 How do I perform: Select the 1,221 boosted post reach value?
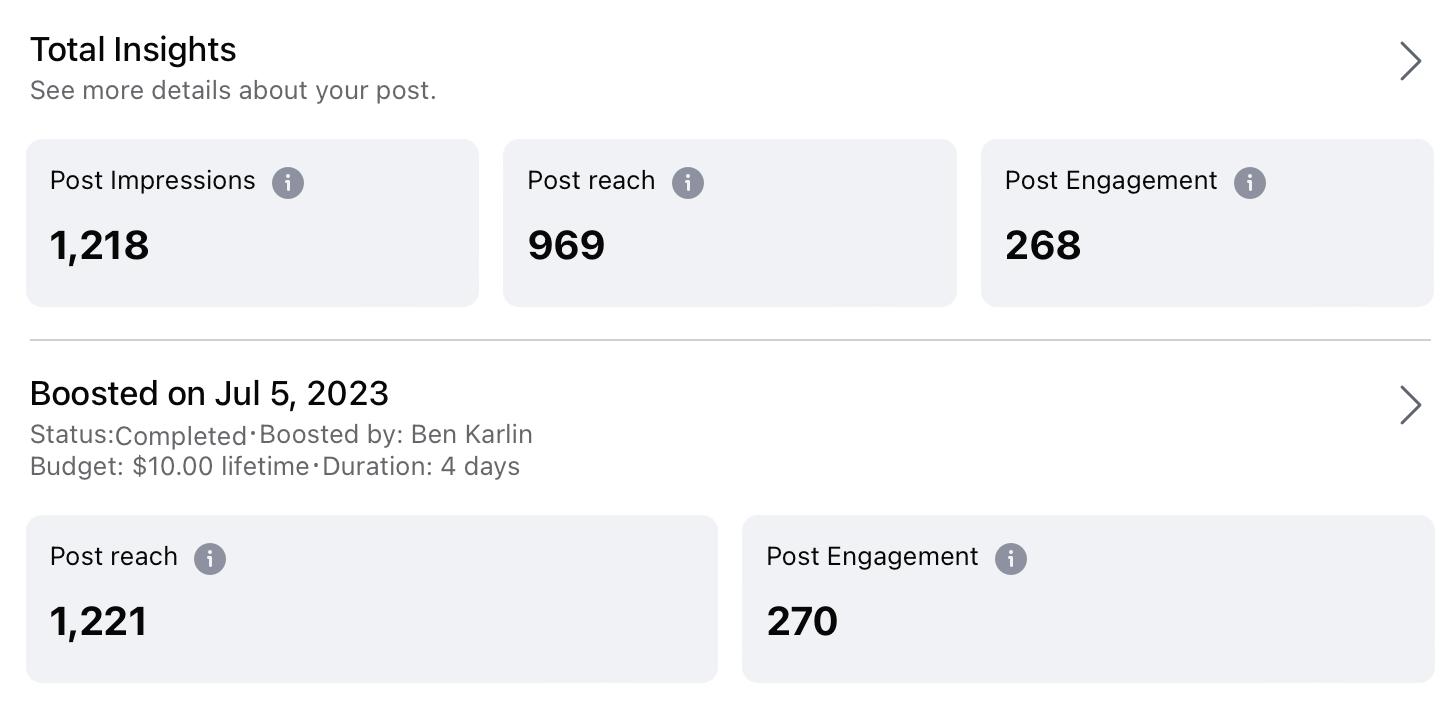tap(99, 622)
